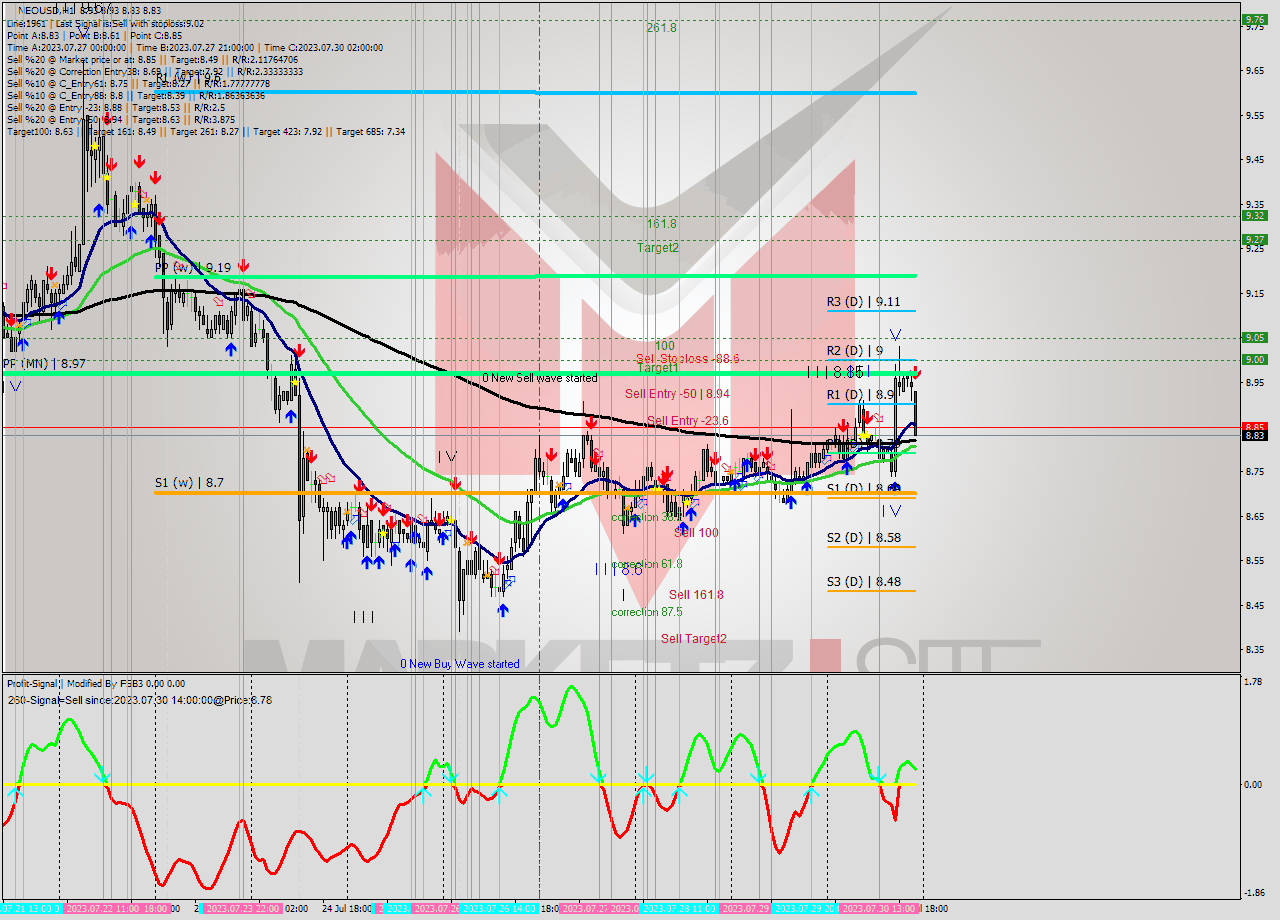Select the PP (w) | 9.19 pivot label
Image resolution: width=1280 pixels, height=920 pixels.
click(193, 267)
